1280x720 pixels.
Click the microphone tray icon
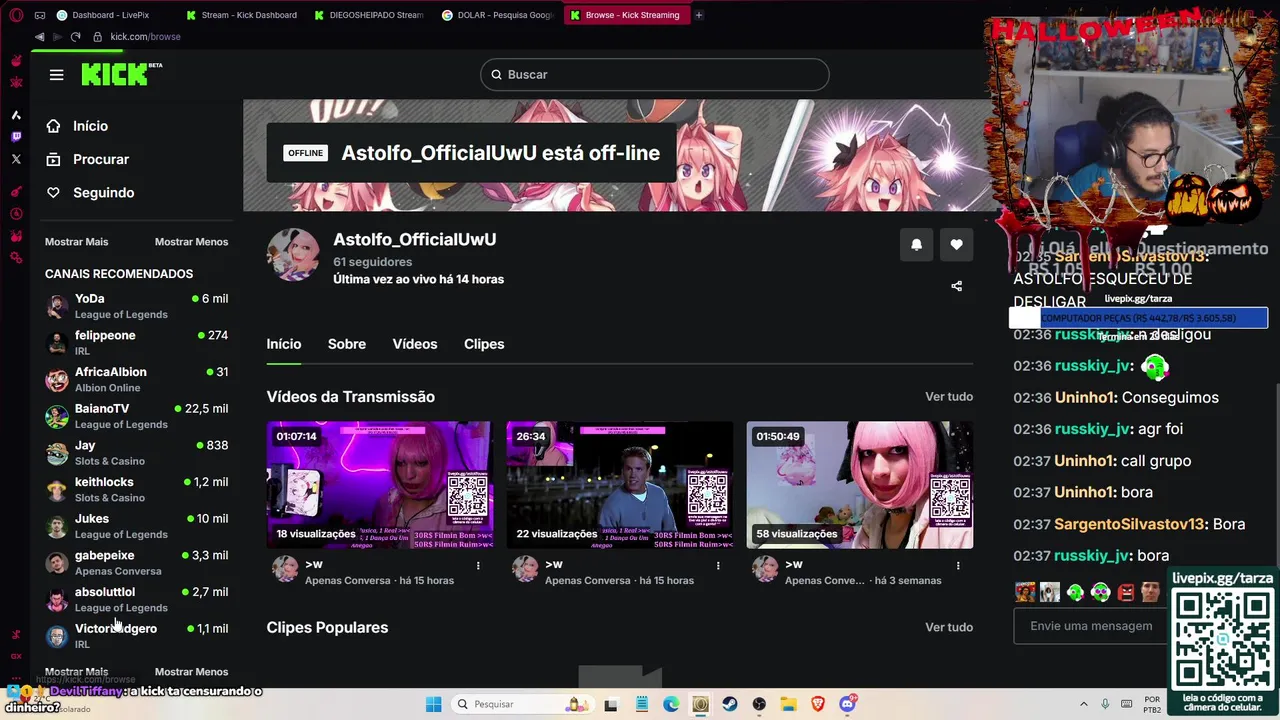pyautogui.click(x=1103, y=704)
